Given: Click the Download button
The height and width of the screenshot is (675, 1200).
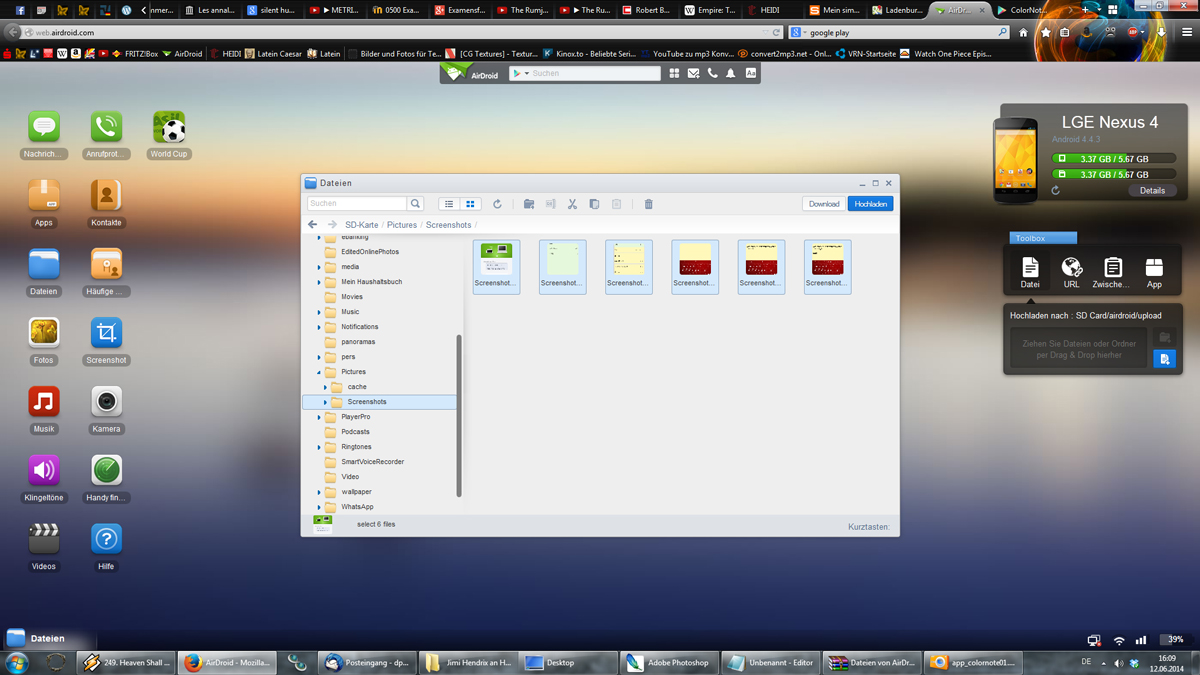Looking at the screenshot, I should (x=824, y=204).
